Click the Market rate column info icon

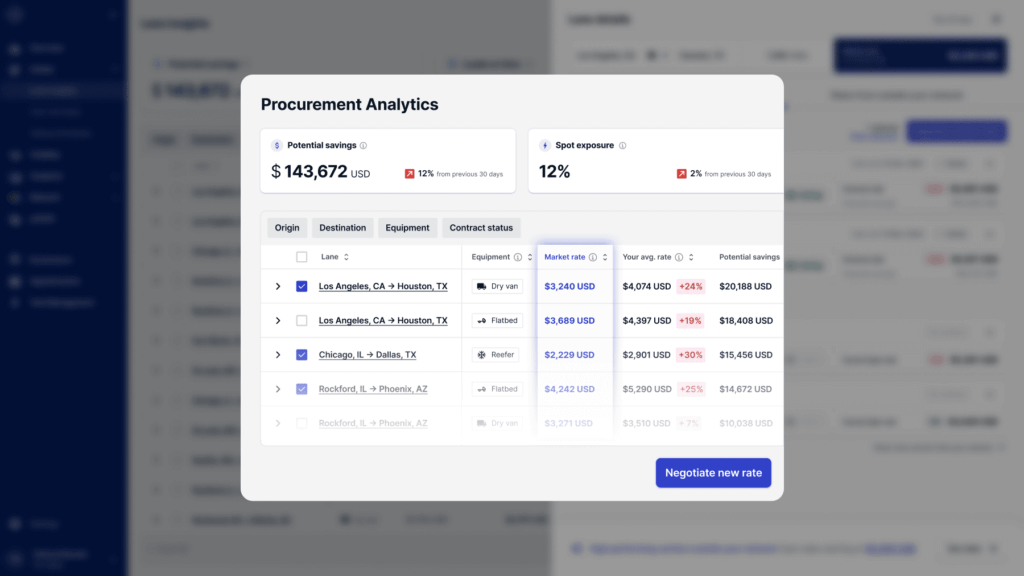point(593,257)
